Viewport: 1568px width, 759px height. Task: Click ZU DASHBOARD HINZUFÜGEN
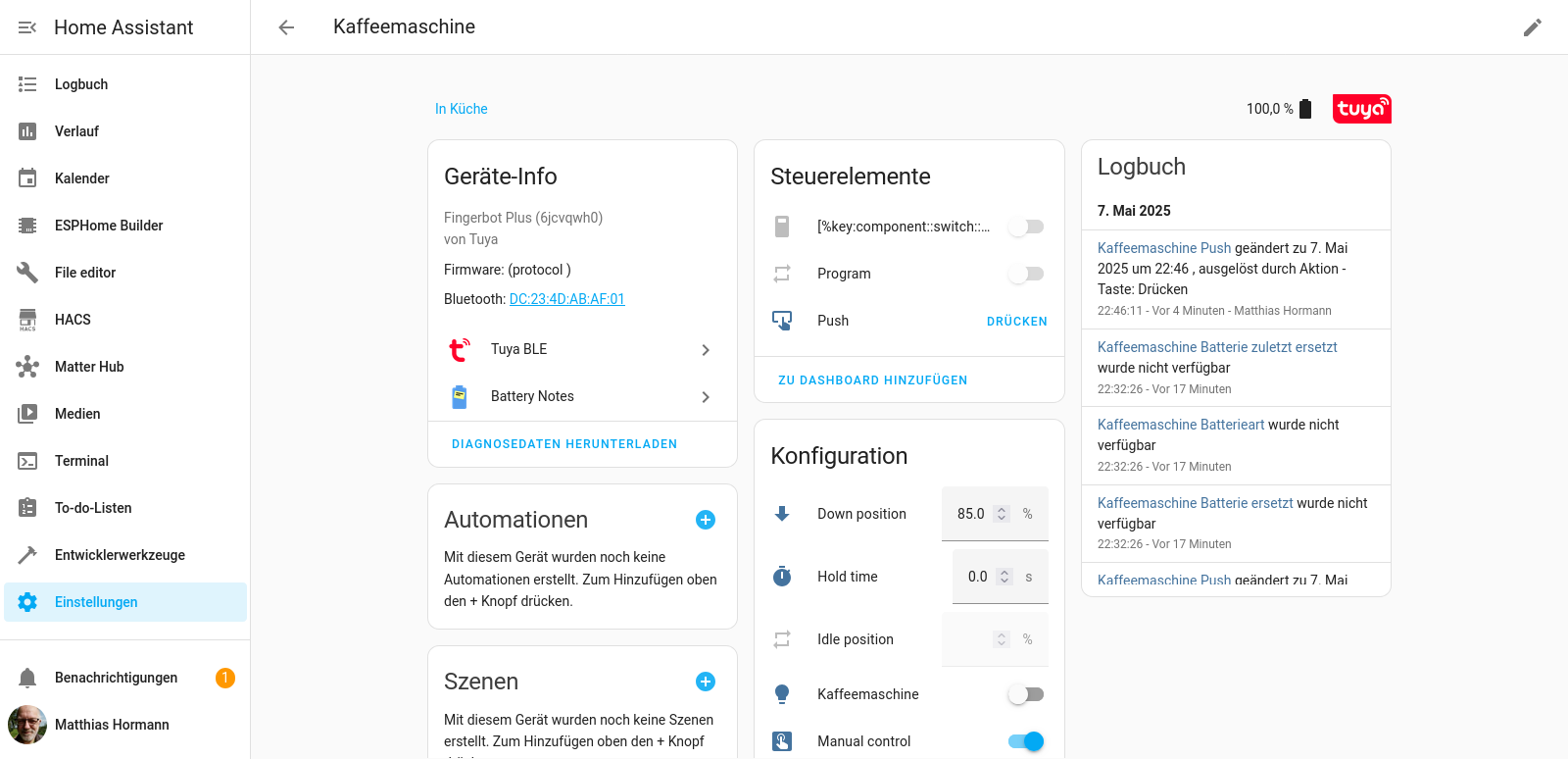tap(872, 380)
